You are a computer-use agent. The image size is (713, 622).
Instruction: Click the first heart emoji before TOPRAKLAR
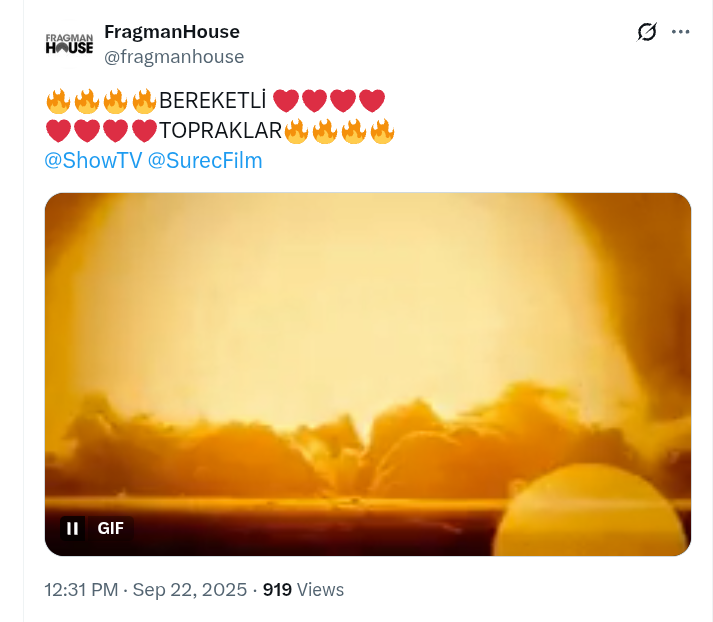[58, 131]
